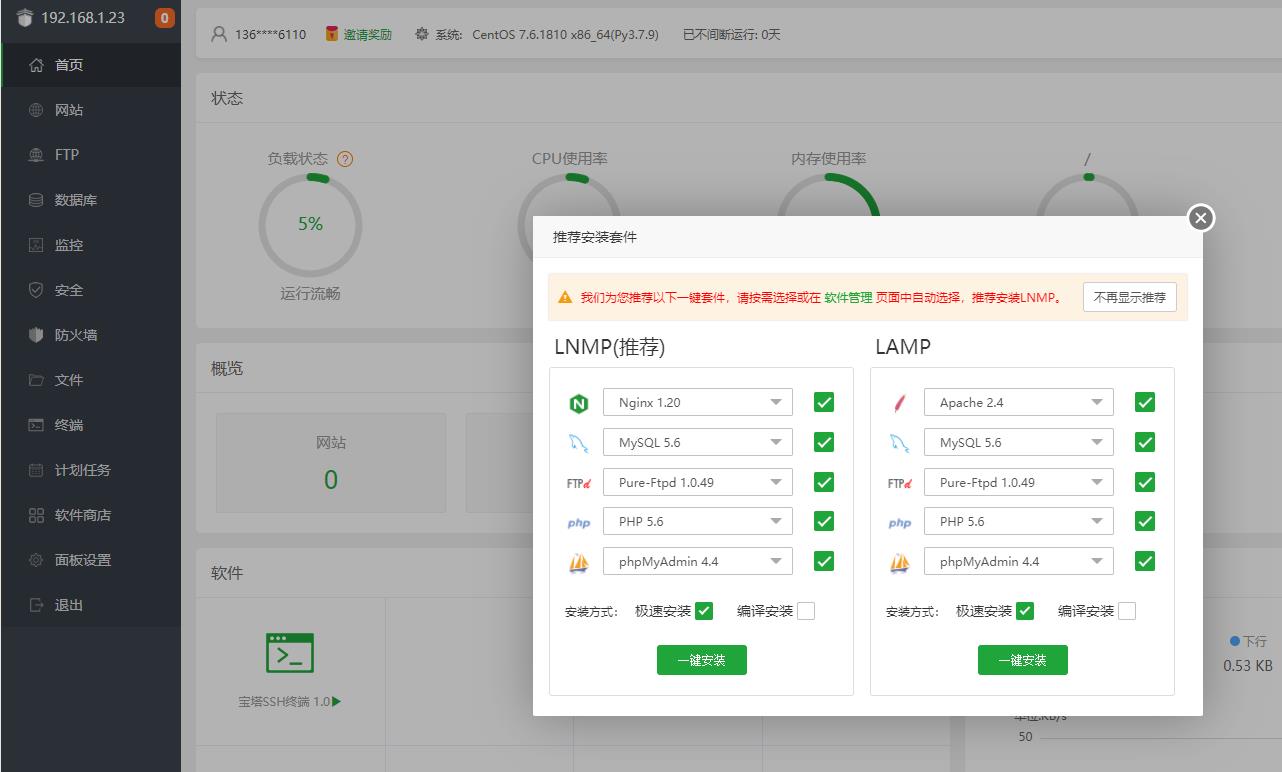
Task: Open the LNMP MySQL 5.6 dropdown
Action: 698,442
